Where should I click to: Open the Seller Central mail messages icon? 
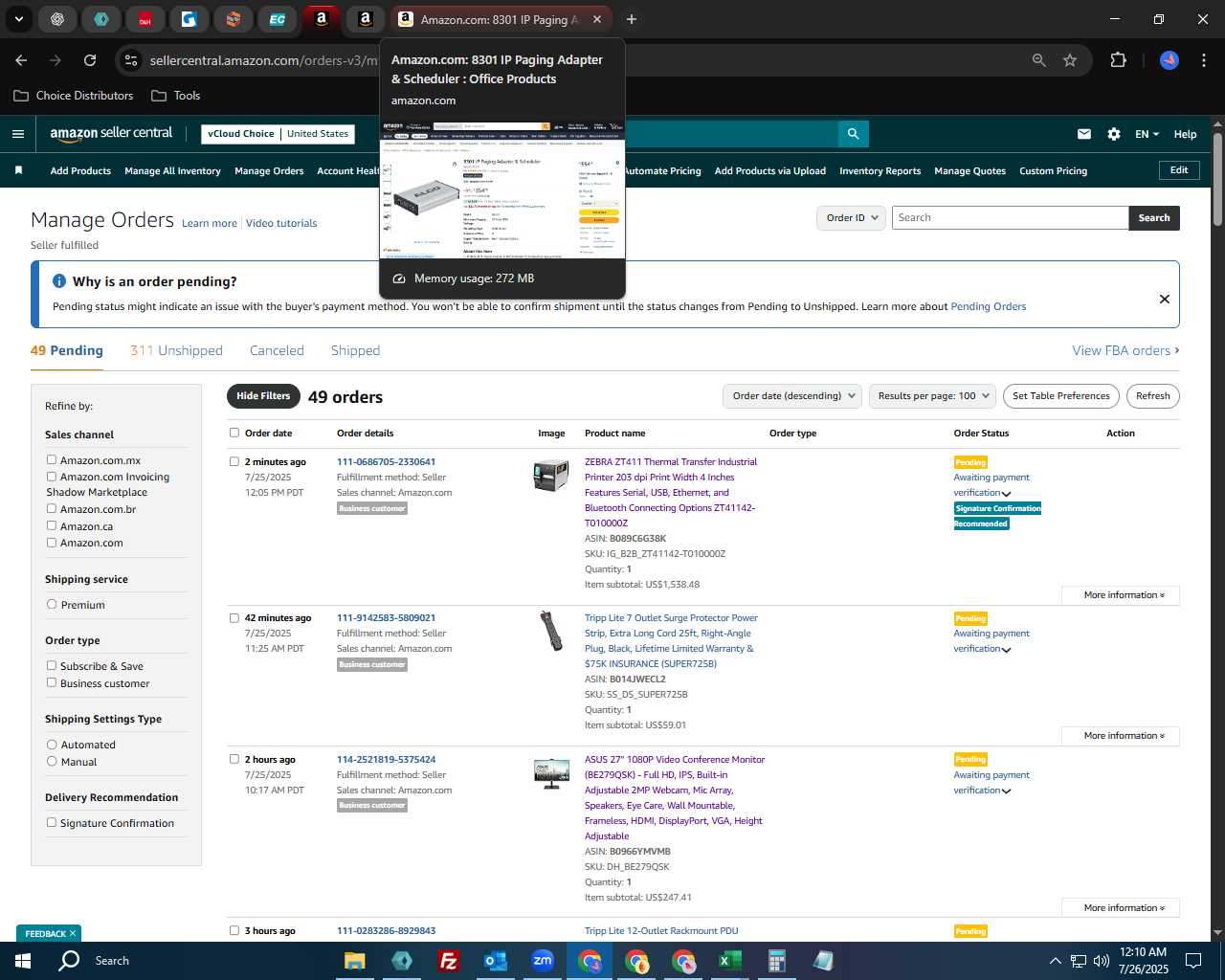(x=1084, y=134)
